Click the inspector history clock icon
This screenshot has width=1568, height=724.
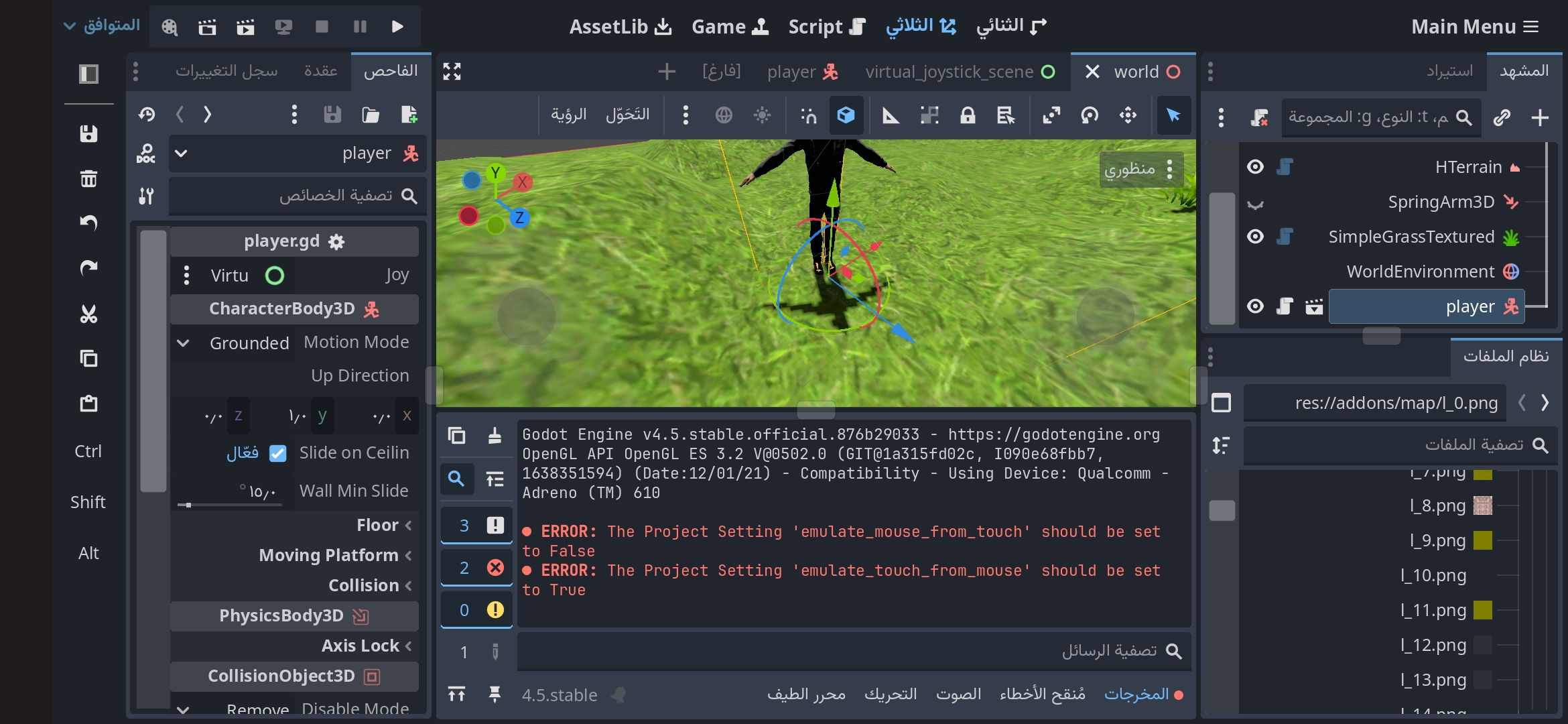click(147, 115)
